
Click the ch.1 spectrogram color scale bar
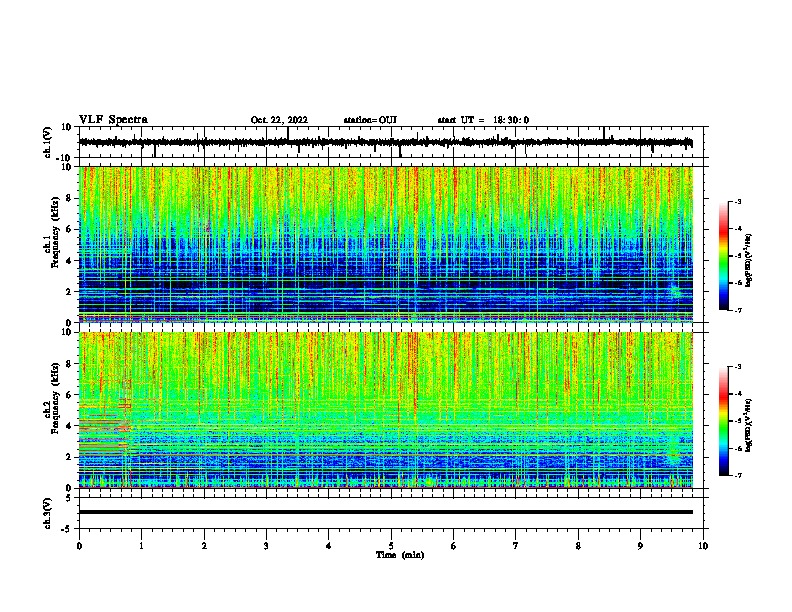724,256
